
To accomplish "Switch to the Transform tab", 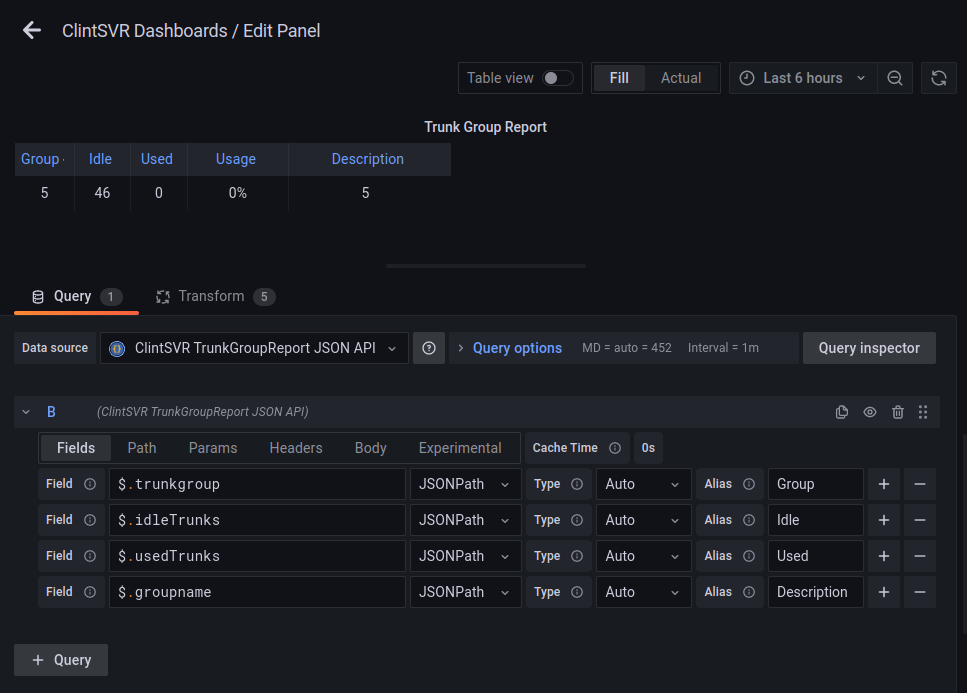I will pos(211,296).
